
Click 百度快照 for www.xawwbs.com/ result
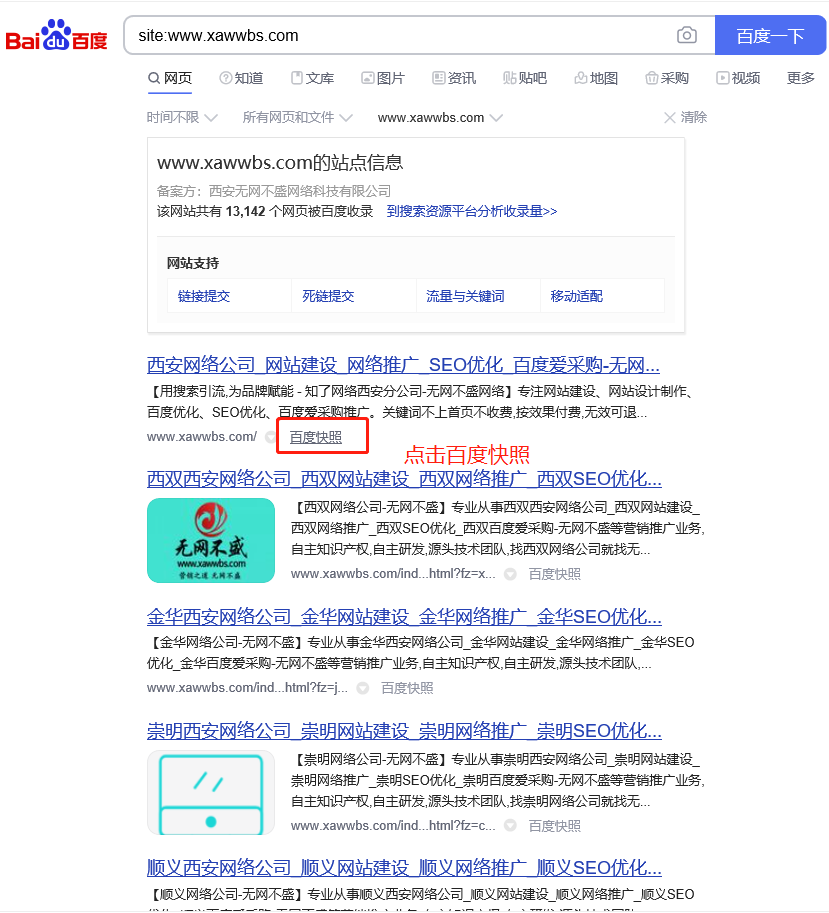(316, 437)
